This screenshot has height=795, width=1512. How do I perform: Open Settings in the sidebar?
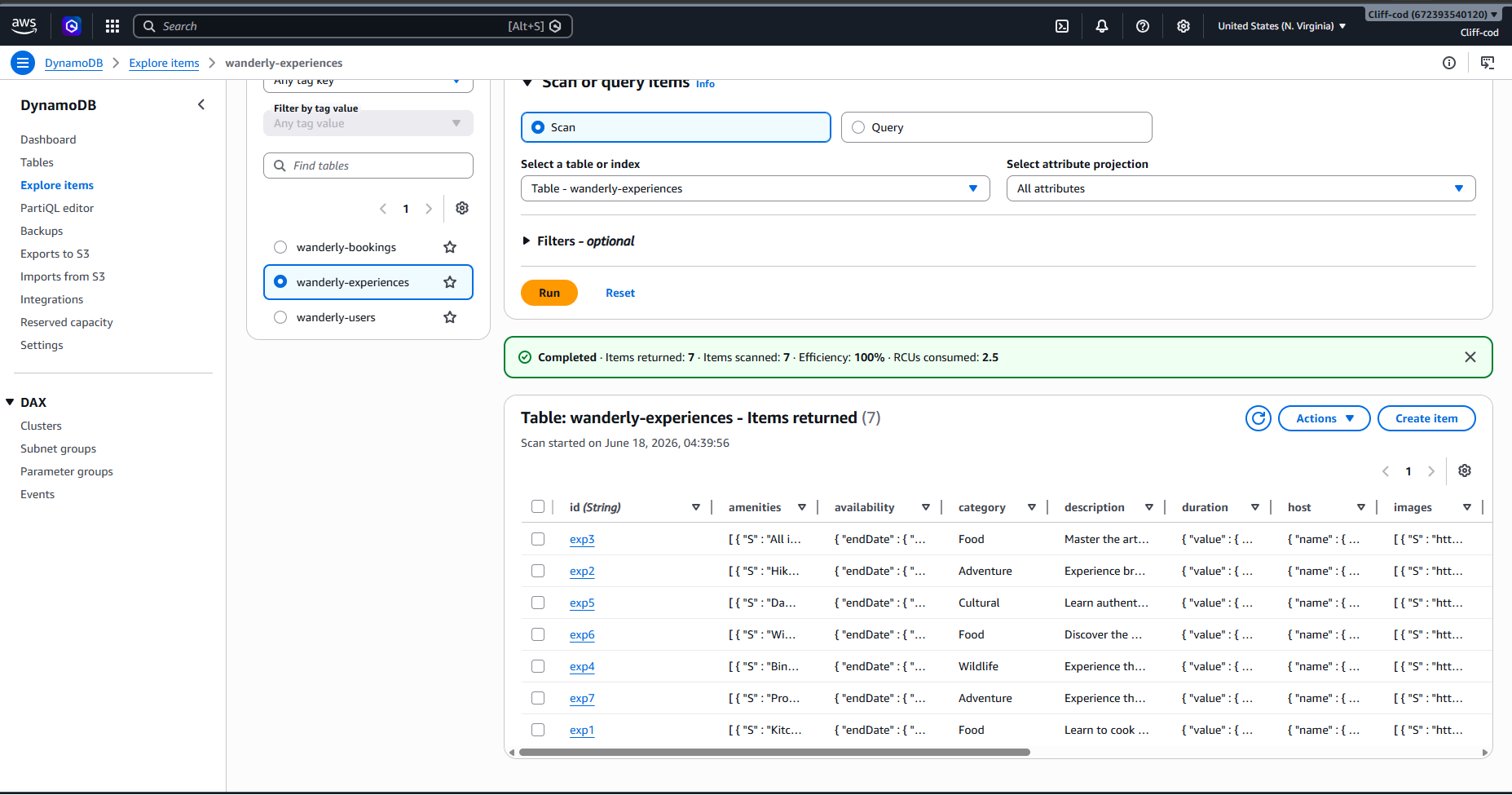[42, 345]
